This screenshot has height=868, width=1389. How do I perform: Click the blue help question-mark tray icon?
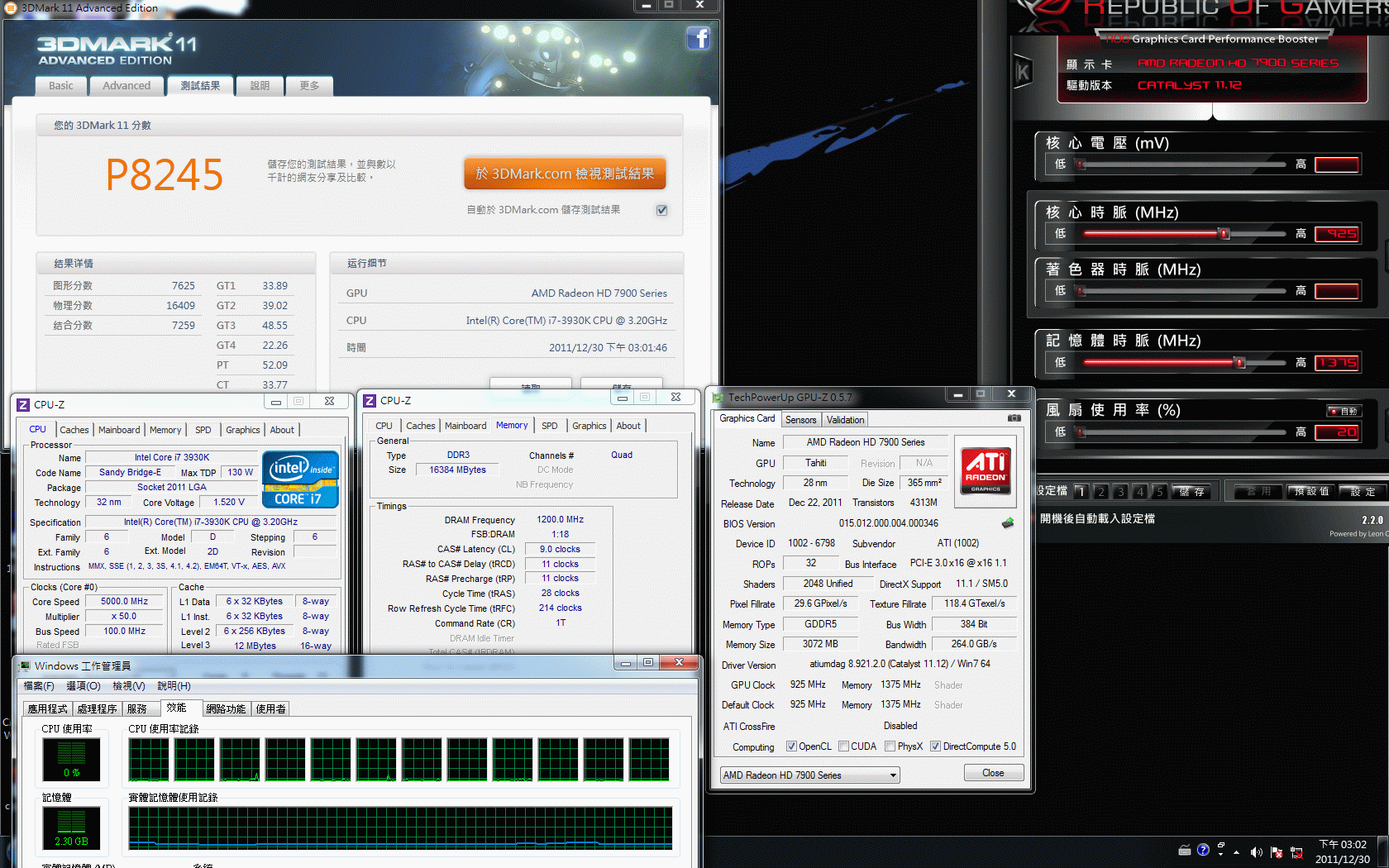pos(1203,849)
